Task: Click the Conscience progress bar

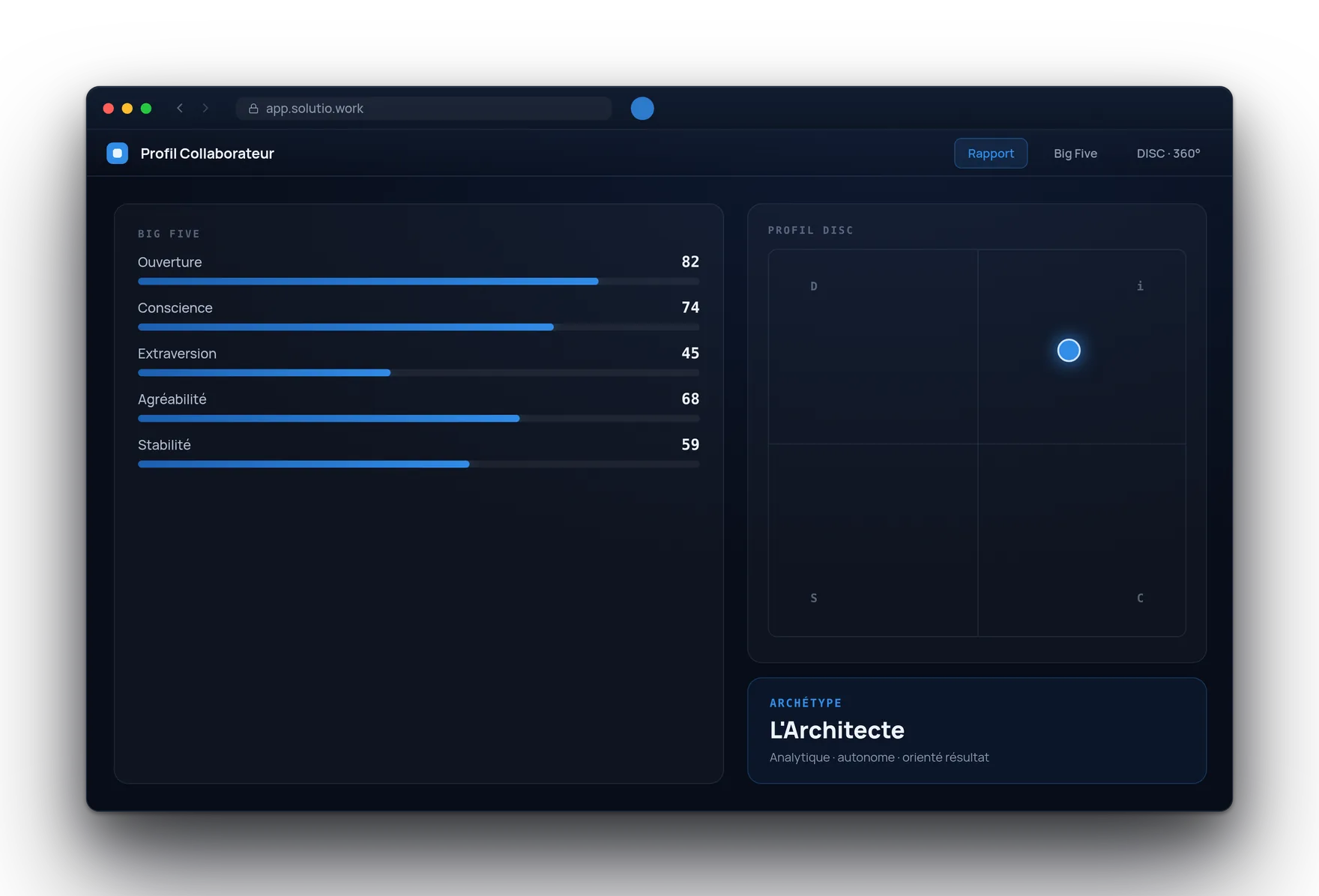Action: coord(418,327)
